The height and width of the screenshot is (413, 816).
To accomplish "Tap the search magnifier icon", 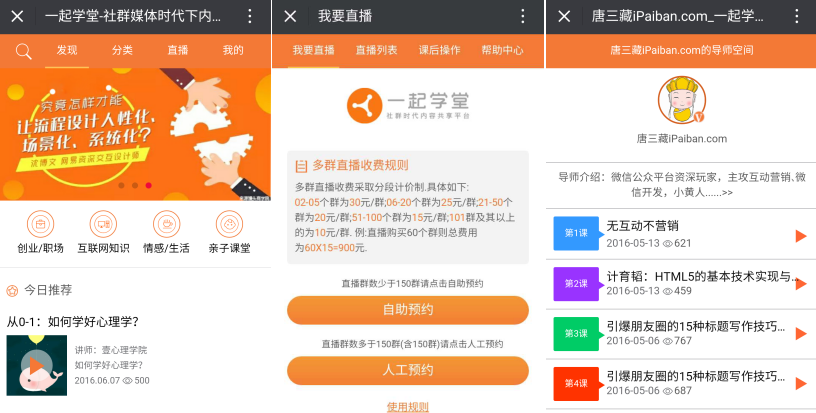I will (x=23, y=51).
